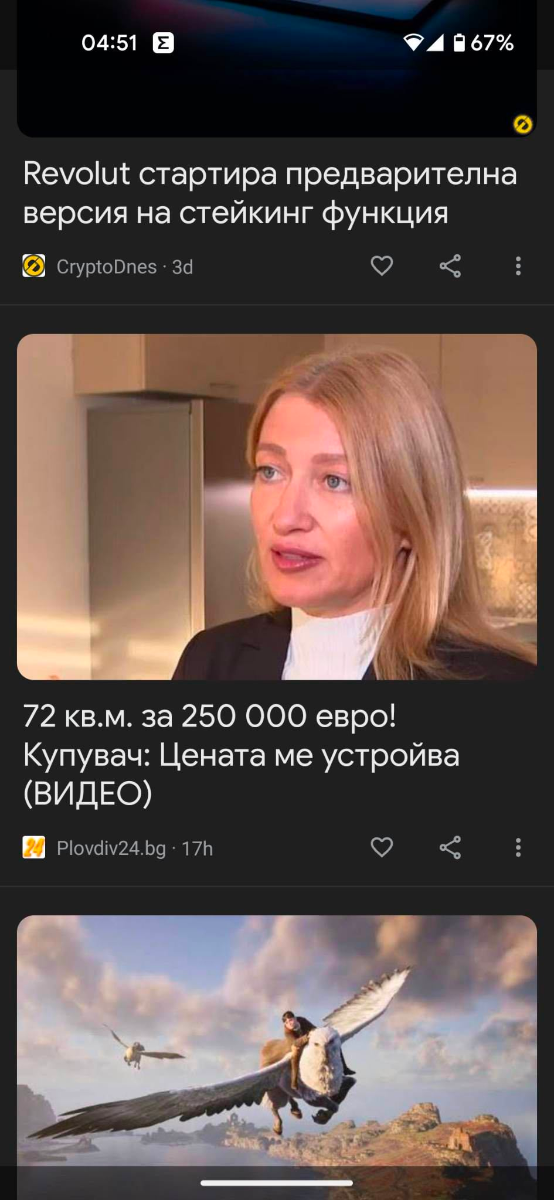This screenshot has width=554, height=1200.
Task: Tap the Wi-Fi status icon
Action: pos(413,43)
